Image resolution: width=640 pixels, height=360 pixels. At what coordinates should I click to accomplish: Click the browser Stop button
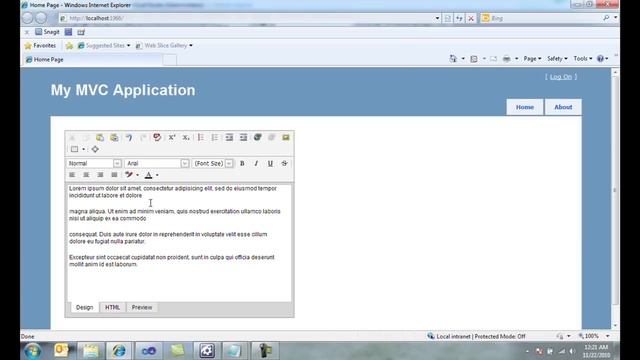coord(471,18)
